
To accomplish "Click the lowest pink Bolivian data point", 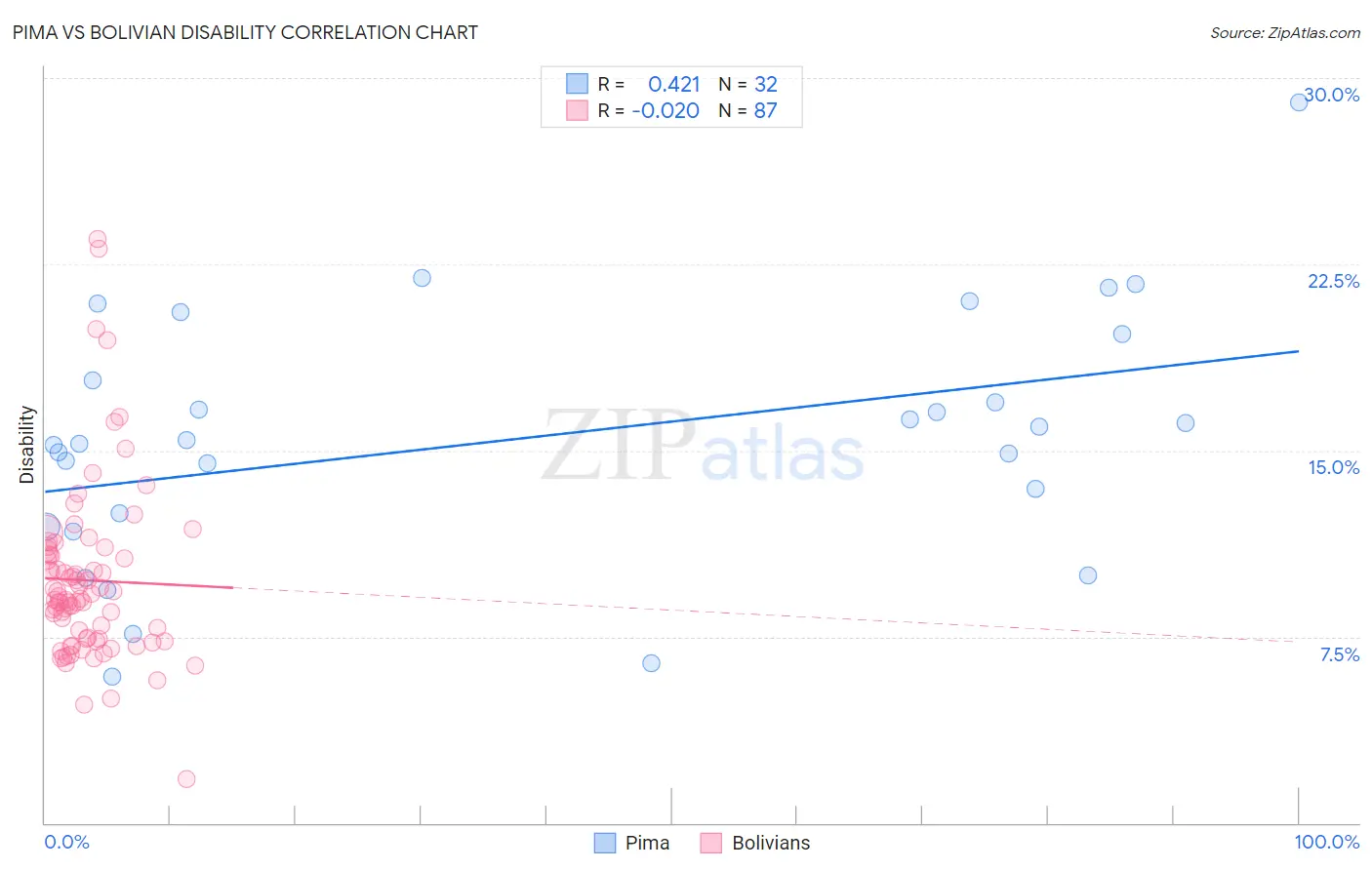I will tap(186, 778).
